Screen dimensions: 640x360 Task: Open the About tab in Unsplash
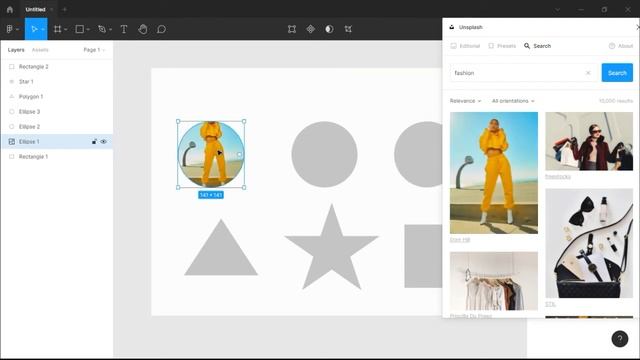click(x=620, y=46)
